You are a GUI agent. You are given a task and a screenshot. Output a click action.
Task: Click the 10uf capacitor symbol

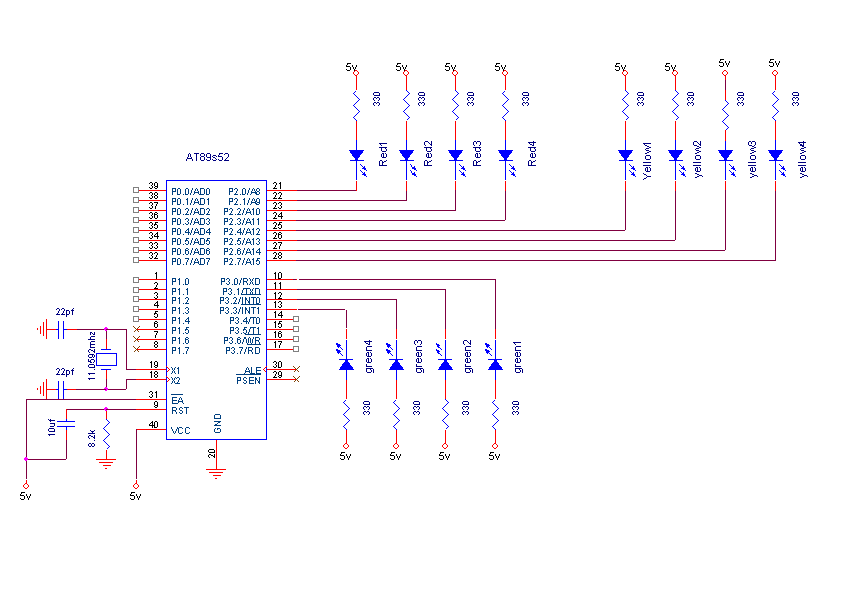click(66, 425)
